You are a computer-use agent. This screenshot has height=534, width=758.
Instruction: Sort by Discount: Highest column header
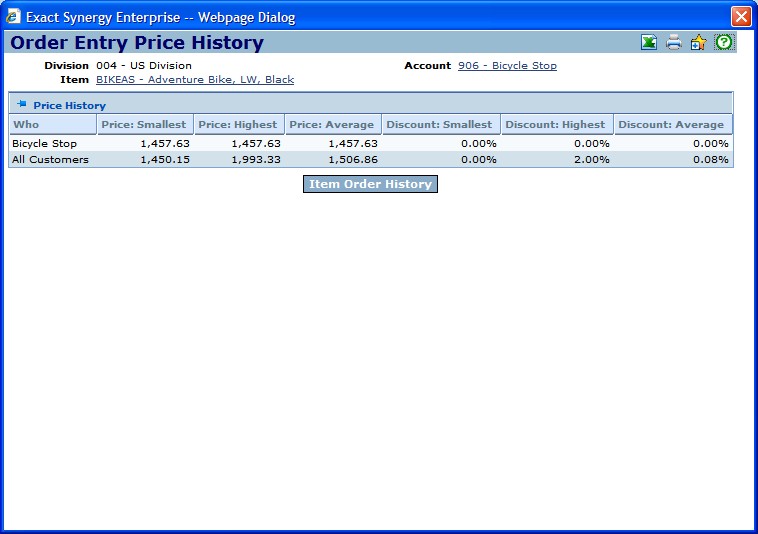pos(555,125)
